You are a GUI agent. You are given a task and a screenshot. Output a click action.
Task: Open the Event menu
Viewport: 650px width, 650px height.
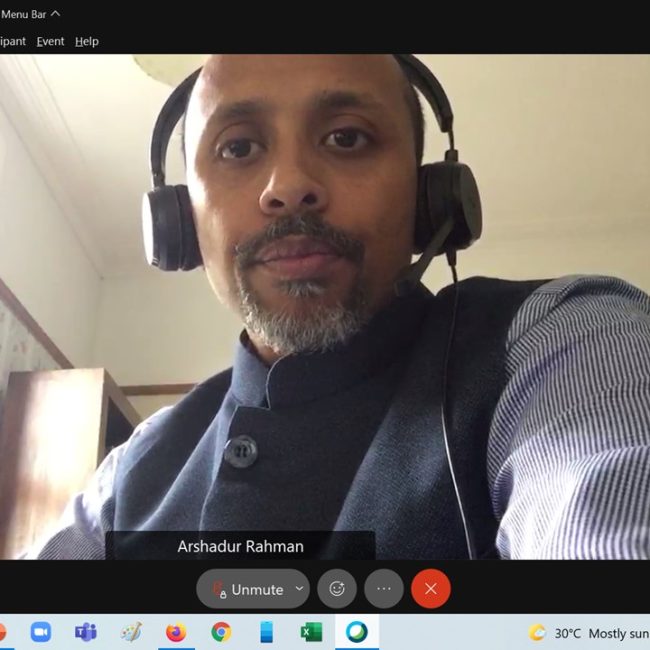(x=50, y=41)
